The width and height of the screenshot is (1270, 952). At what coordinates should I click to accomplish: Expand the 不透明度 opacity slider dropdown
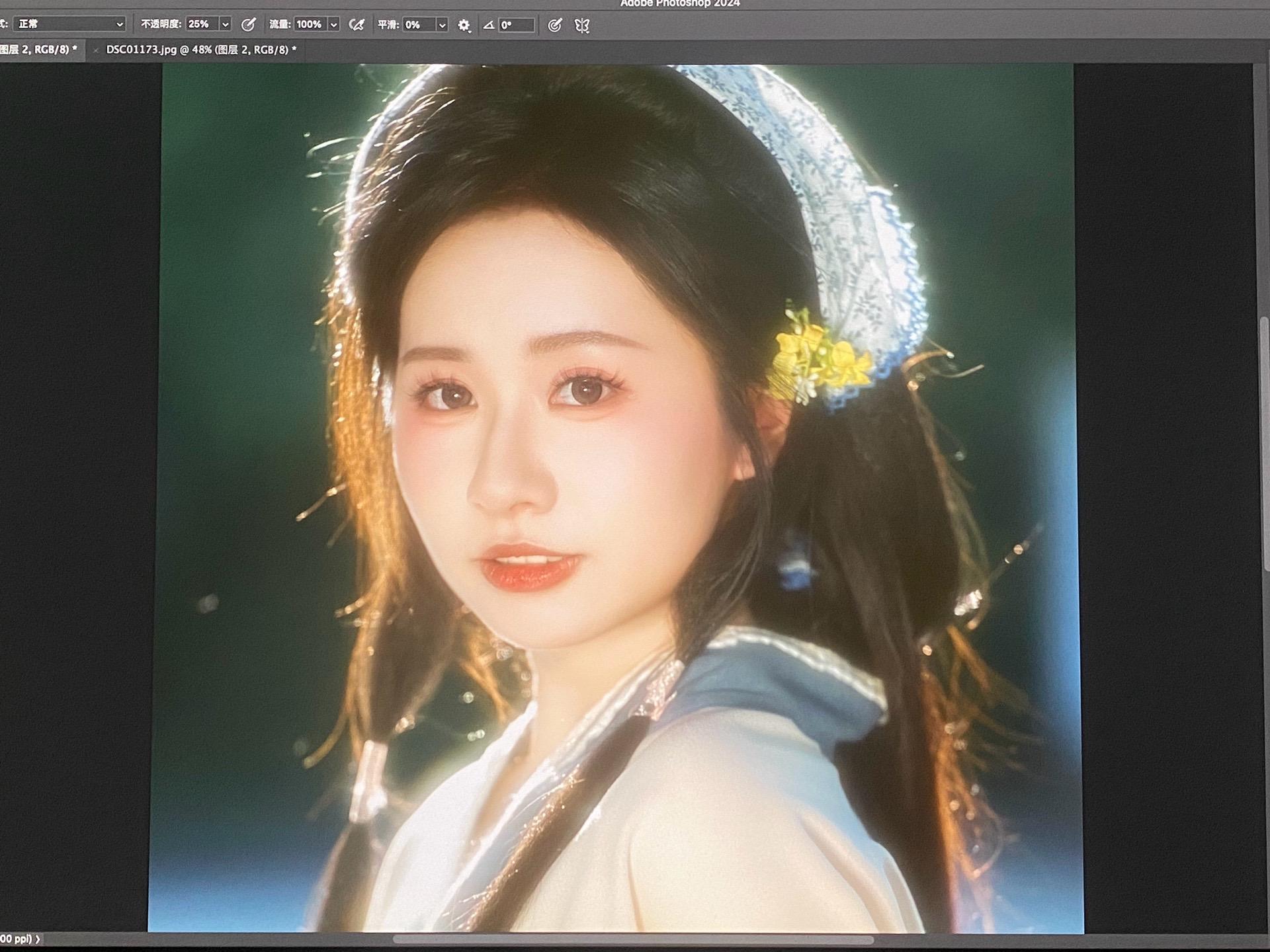pyautogui.click(x=226, y=24)
